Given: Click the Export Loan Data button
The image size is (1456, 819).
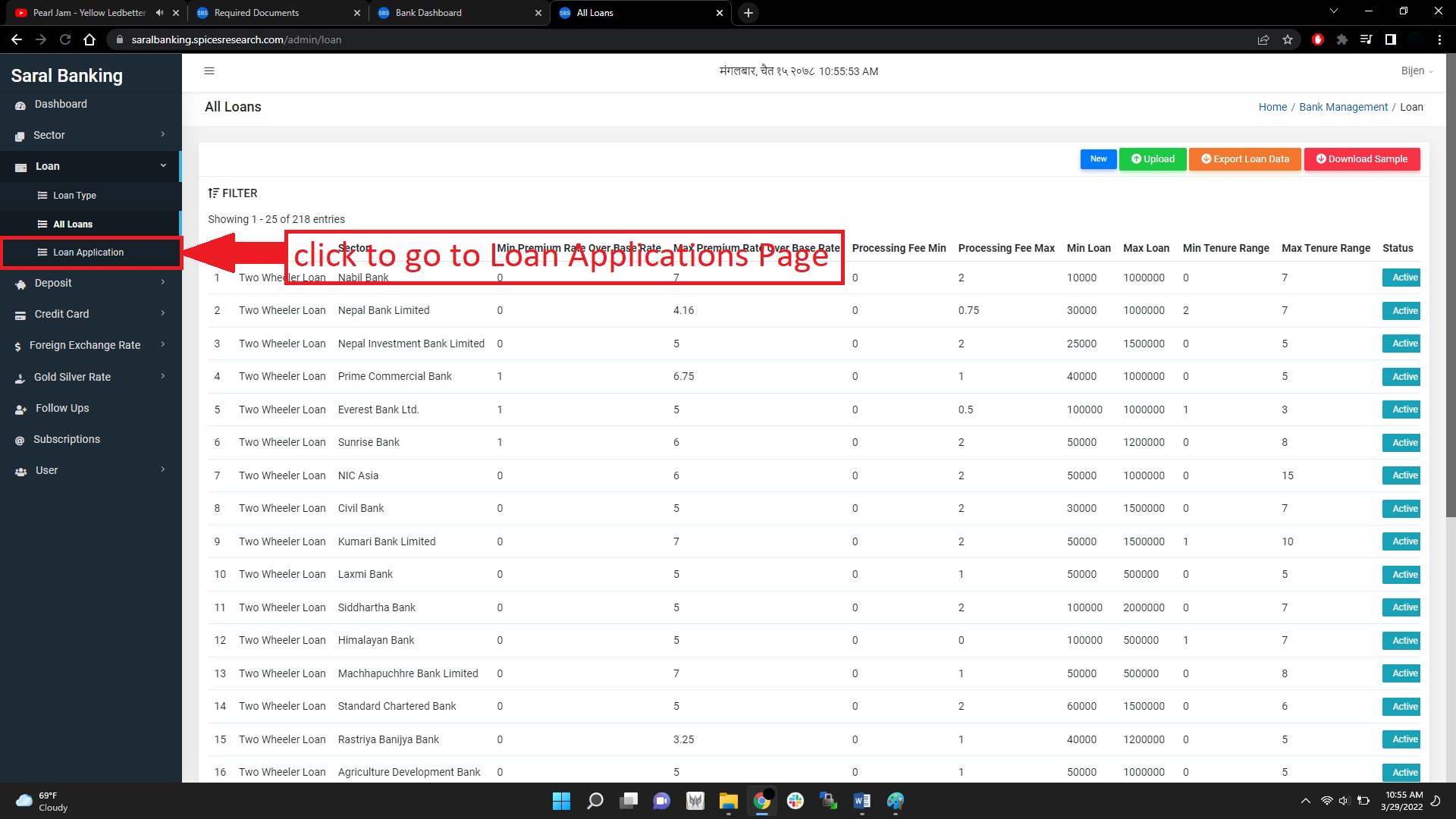Looking at the screenshot, I should pyautogui.click(x=1244, y=159).
